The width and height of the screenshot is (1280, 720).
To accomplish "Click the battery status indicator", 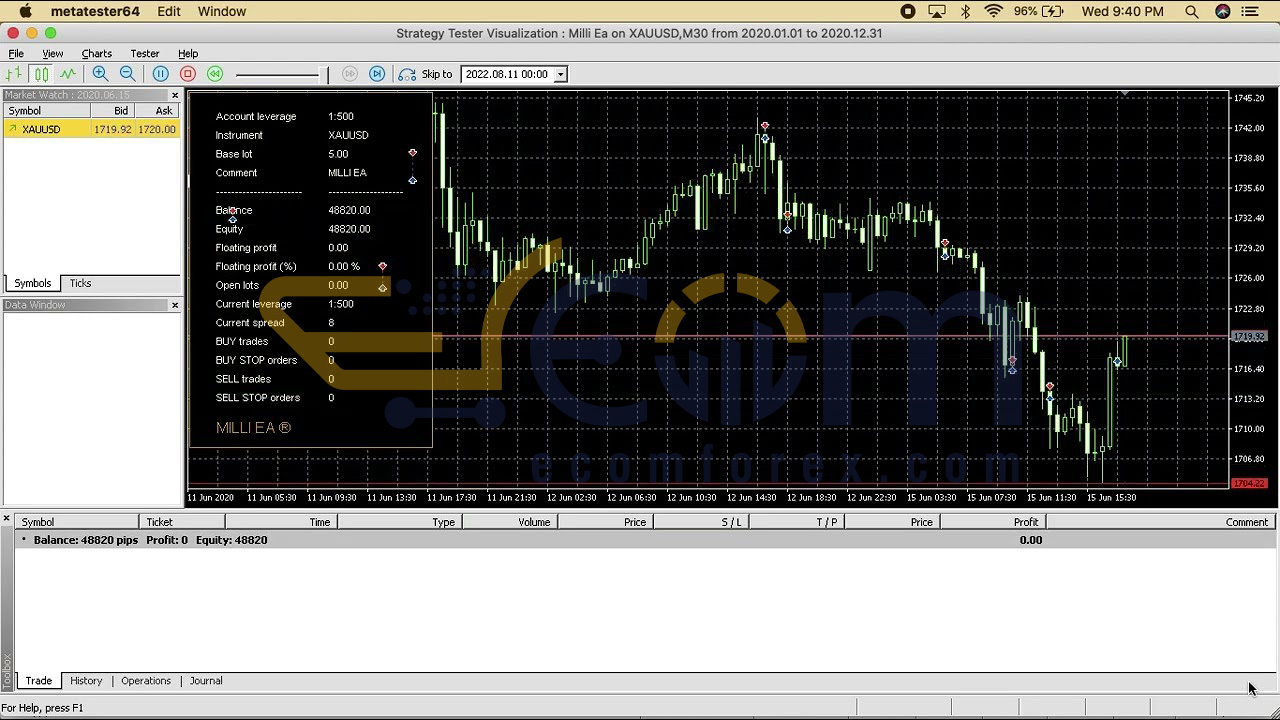I will tap(1039, 11).
